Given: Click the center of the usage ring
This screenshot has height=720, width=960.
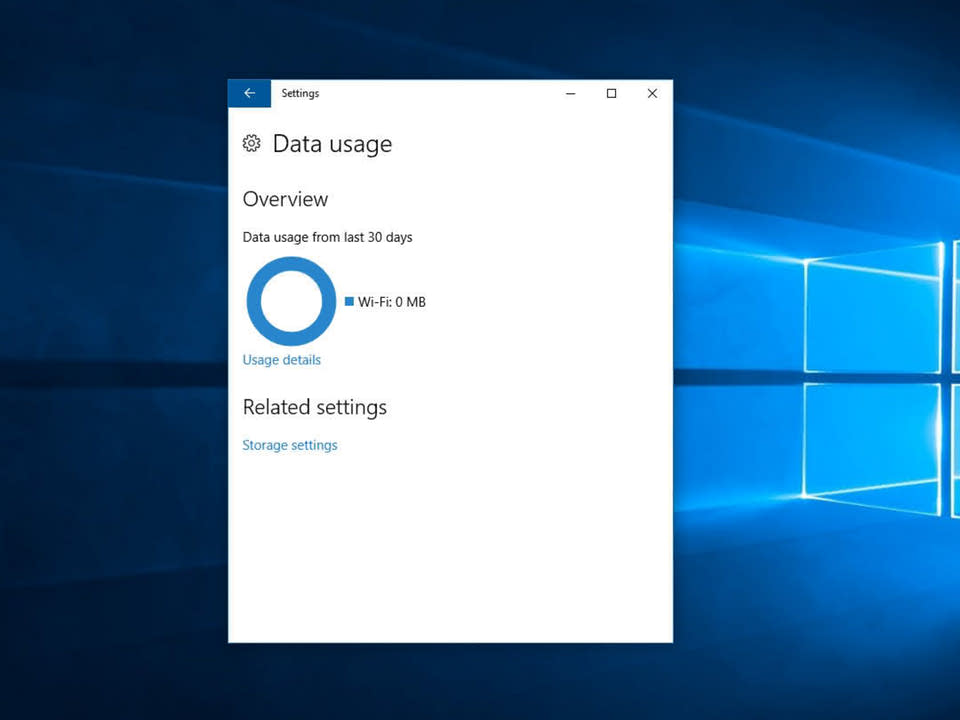Looking at the screenshot, I should click(x=290, y=301).
